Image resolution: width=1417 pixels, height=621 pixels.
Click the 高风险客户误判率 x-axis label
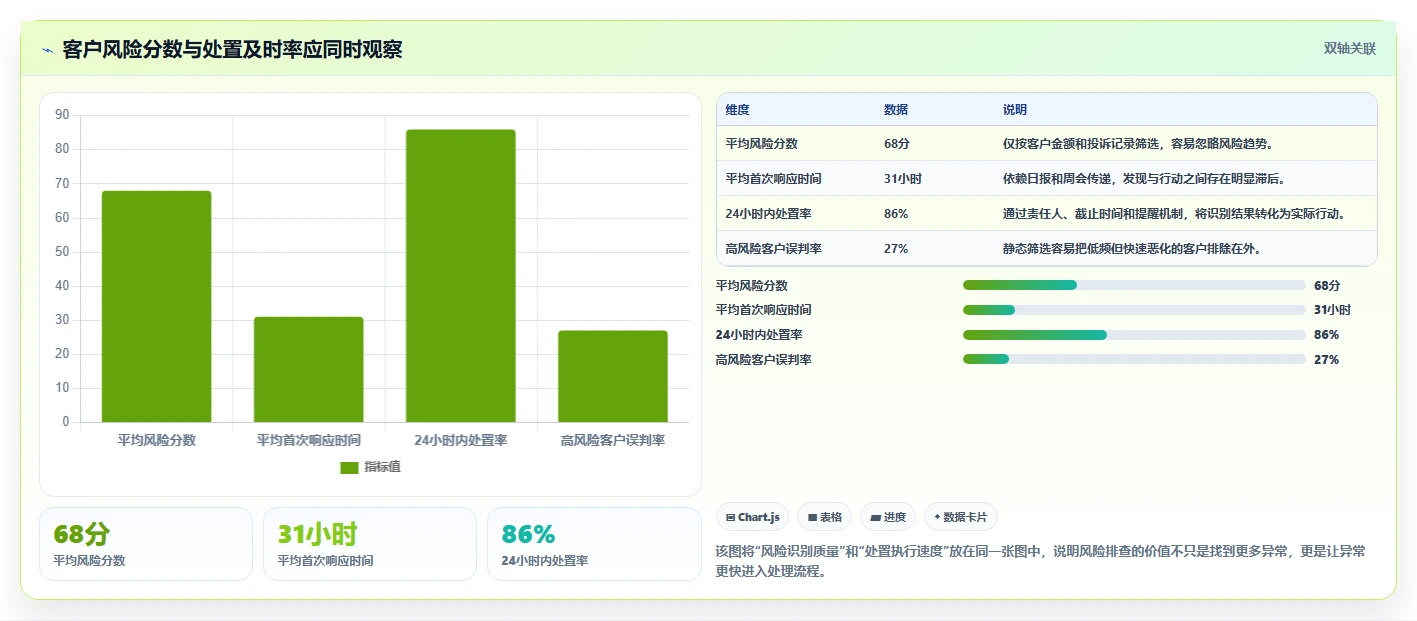(613, 440)
